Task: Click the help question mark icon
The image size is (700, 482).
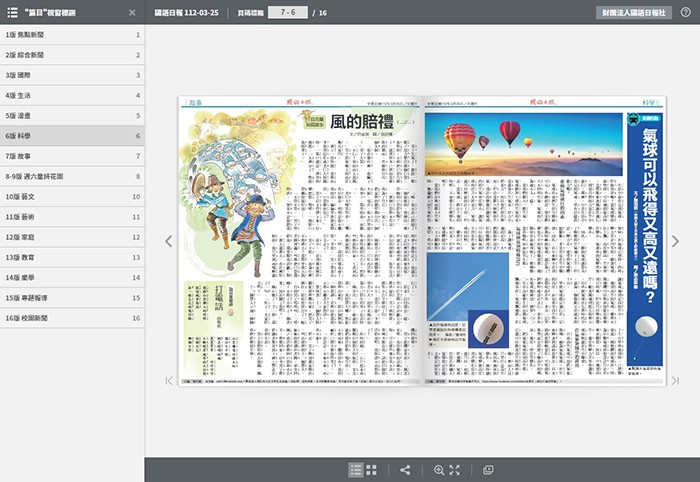Action: coord(685,12)
